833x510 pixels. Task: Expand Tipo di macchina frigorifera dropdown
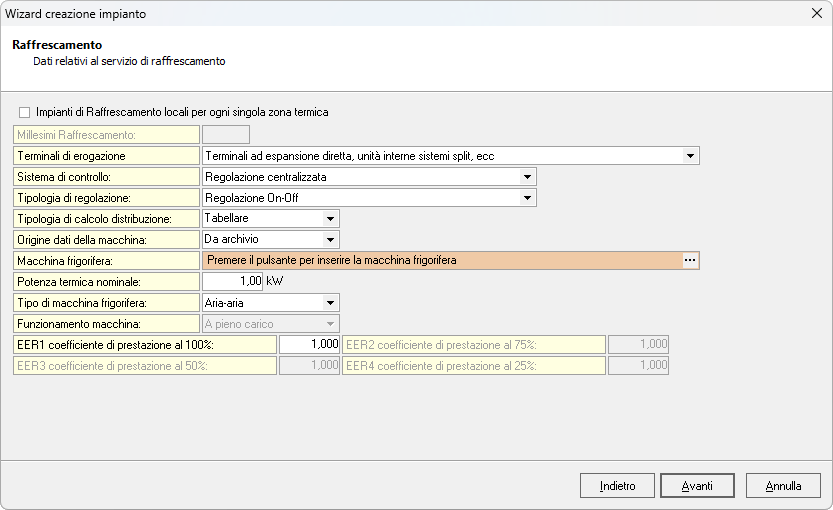(x=329, y=302)
